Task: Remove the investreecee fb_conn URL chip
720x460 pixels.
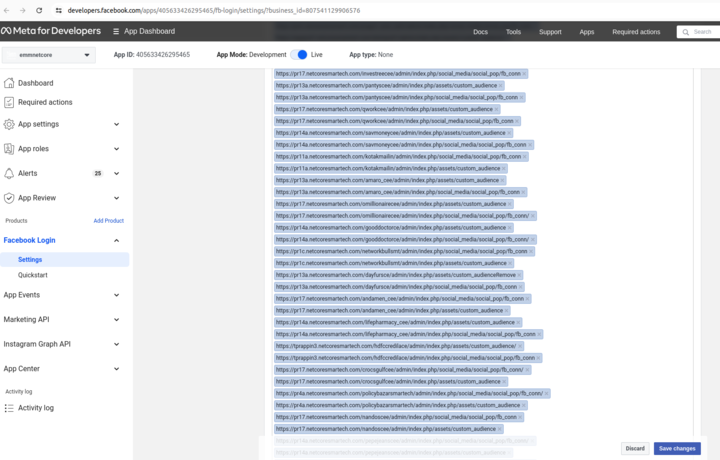Action: (524, 73)
